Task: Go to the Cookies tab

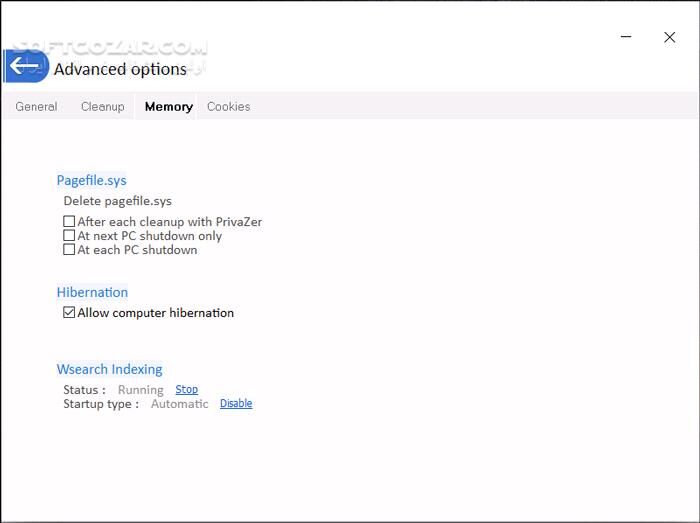Action: tap(228, 107)
